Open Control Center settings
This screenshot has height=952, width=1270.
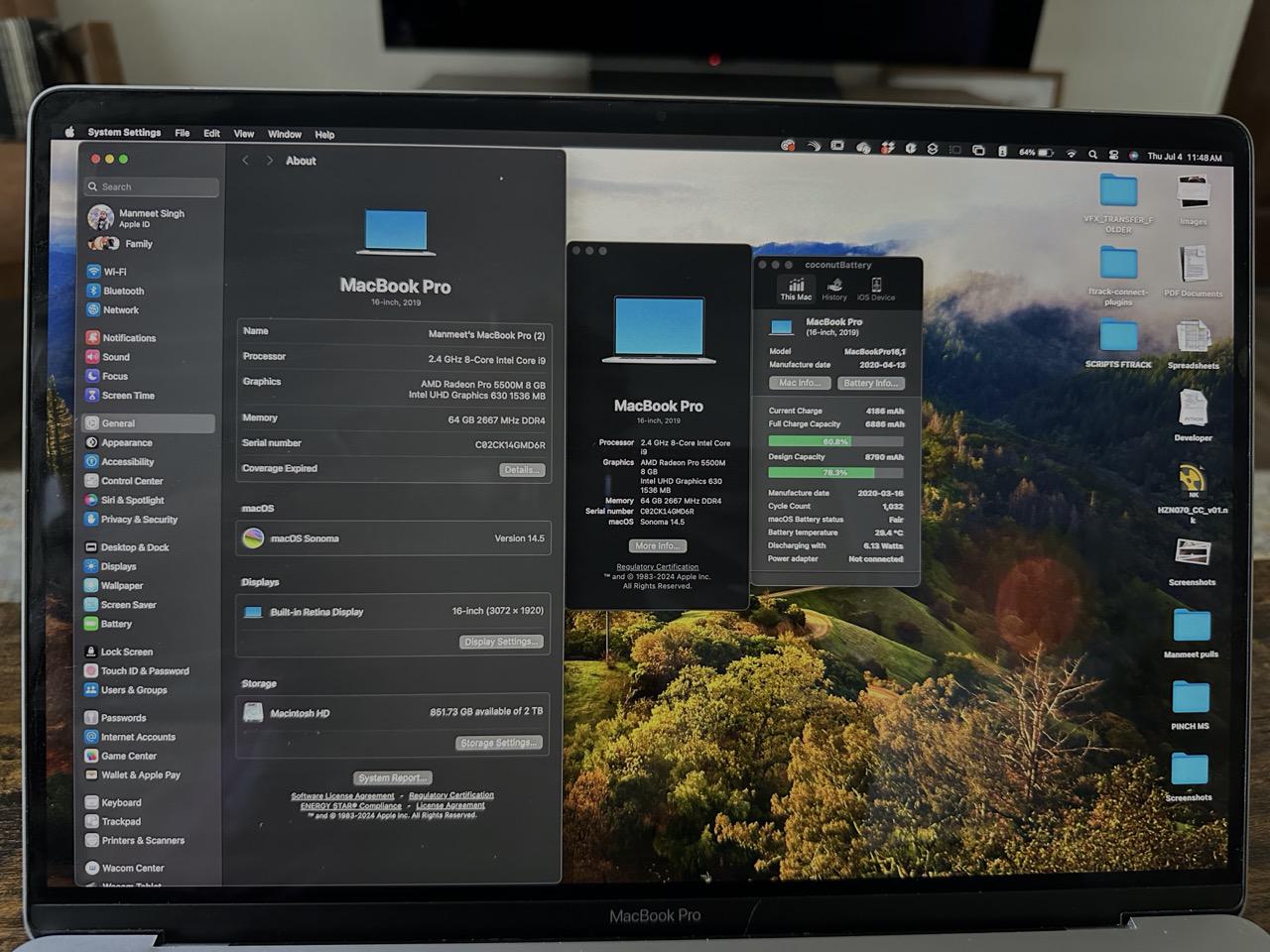[124, 481]
